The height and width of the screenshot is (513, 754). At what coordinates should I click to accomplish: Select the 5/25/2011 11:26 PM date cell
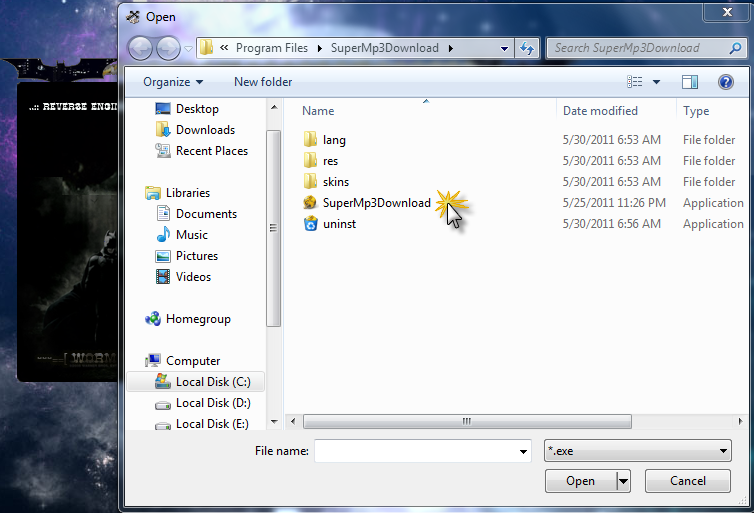[614, 203]
